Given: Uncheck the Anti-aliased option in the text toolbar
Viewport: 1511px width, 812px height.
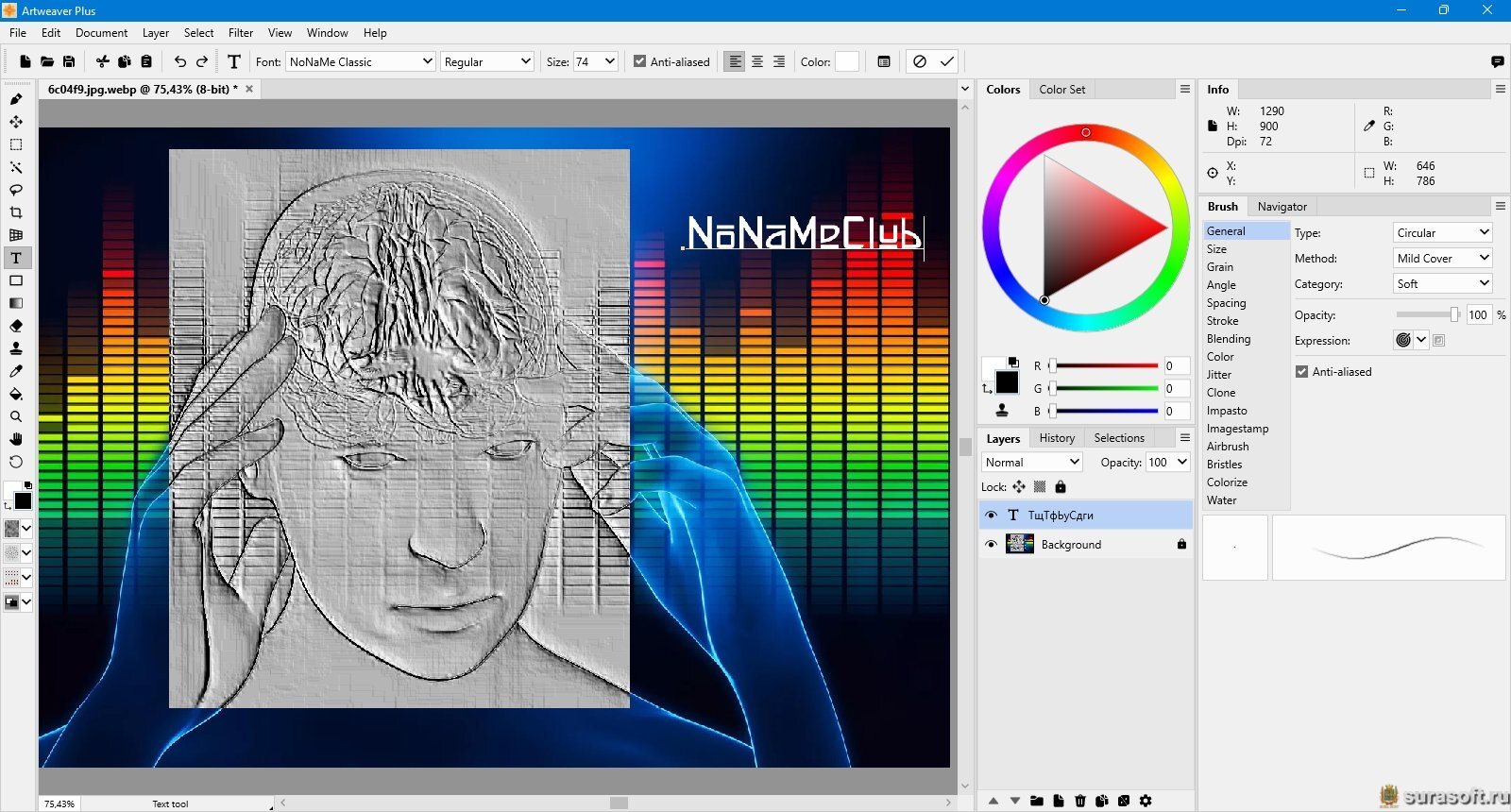Looking at the screenshot, I should pyautogui.click(x=639, y=61).
